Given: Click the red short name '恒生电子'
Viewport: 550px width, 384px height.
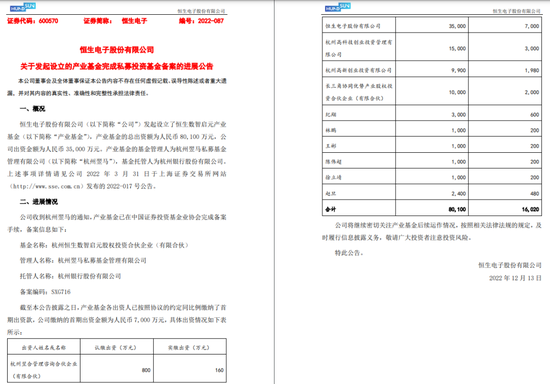Looking at the screenshot, I should [x=134, y=21].
